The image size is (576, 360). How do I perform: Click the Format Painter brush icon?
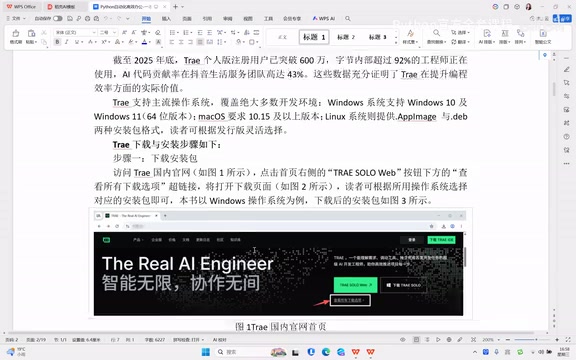tap(16, 33)
